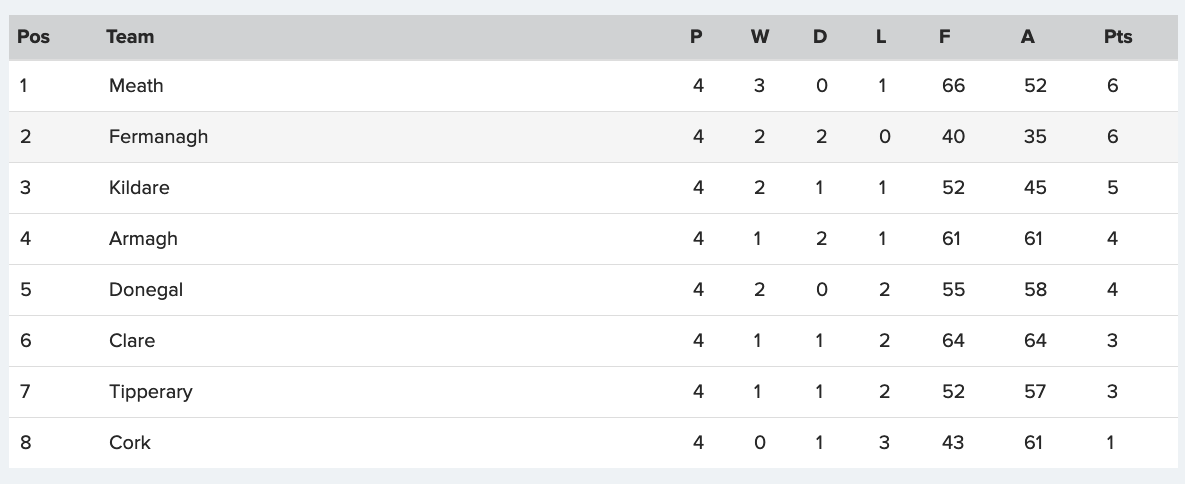Click the W column header

click(760, 37)
